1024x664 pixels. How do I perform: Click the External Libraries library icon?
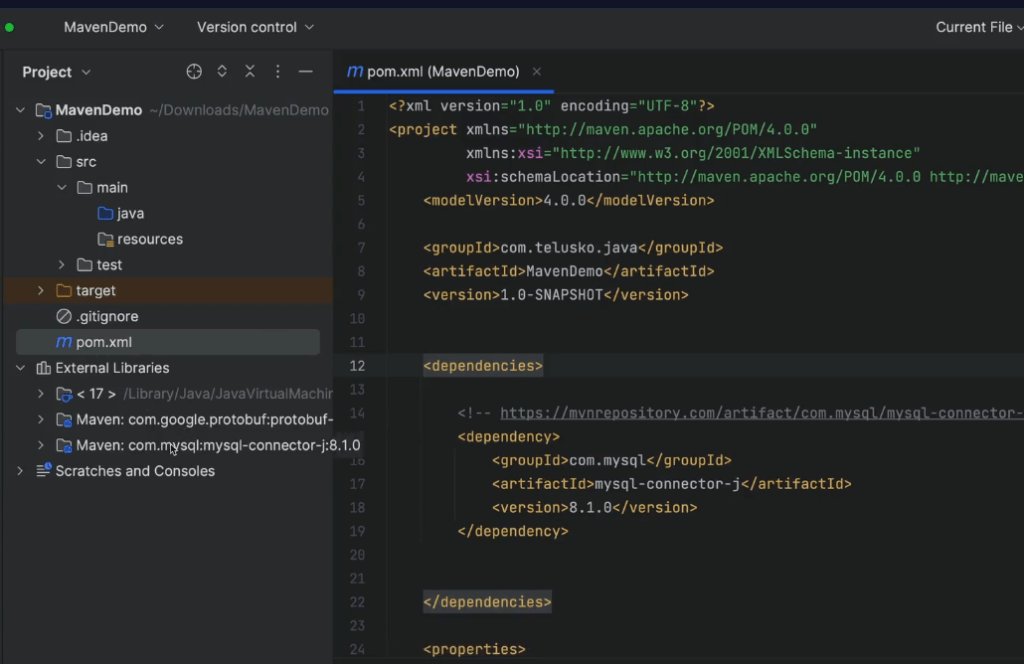[x=44, y=368]
